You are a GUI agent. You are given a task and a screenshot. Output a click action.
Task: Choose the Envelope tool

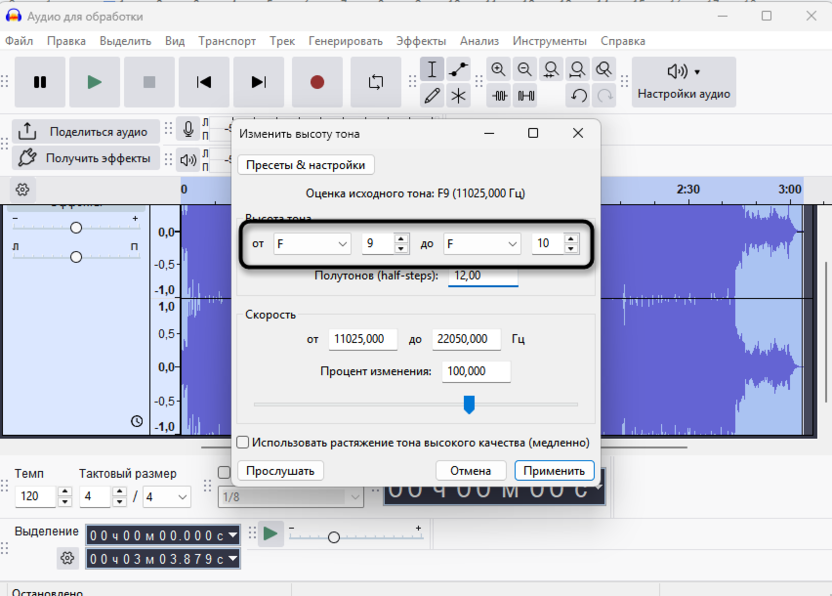tap(458, 69)
